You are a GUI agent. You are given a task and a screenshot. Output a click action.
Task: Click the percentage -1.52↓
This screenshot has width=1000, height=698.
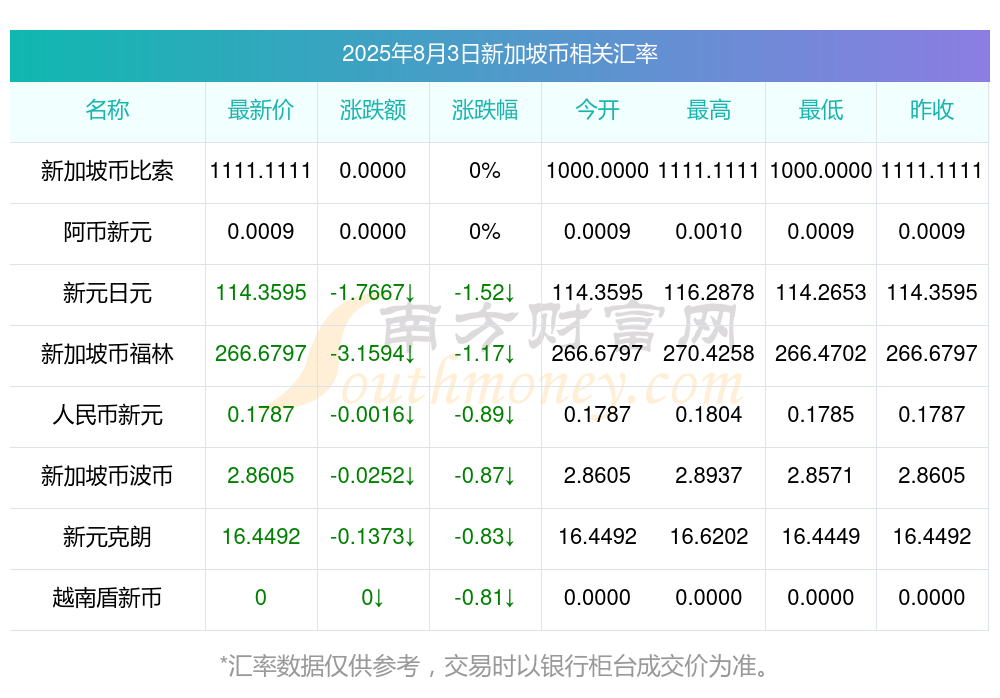[x=485, y=293]
